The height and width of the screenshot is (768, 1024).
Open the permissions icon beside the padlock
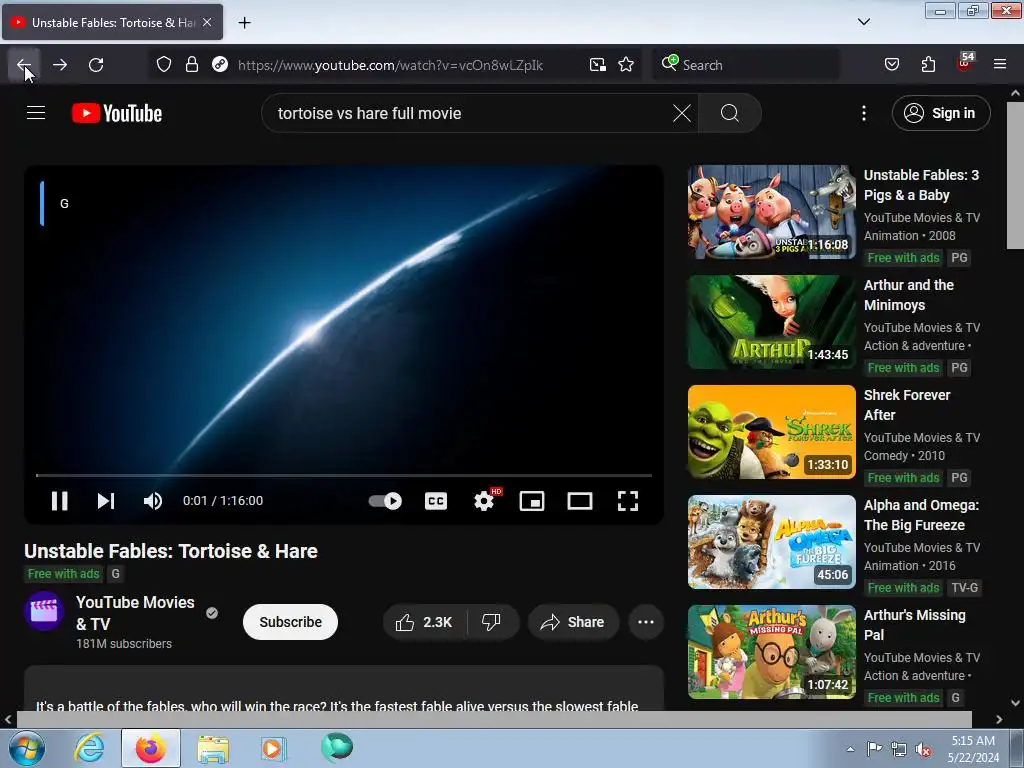(x=220, y=64)
